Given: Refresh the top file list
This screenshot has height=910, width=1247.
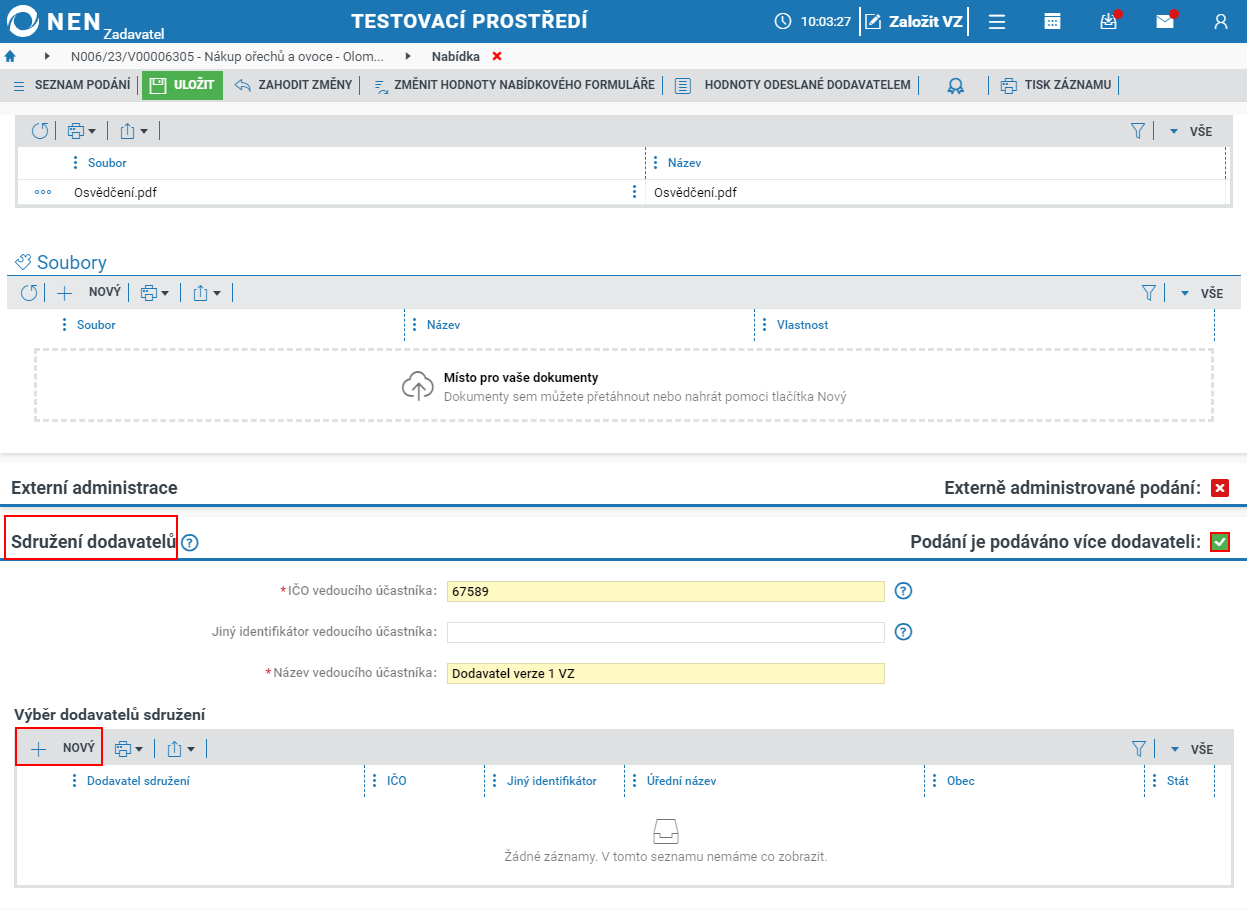Looking at the screenshot, I should 40,131.
